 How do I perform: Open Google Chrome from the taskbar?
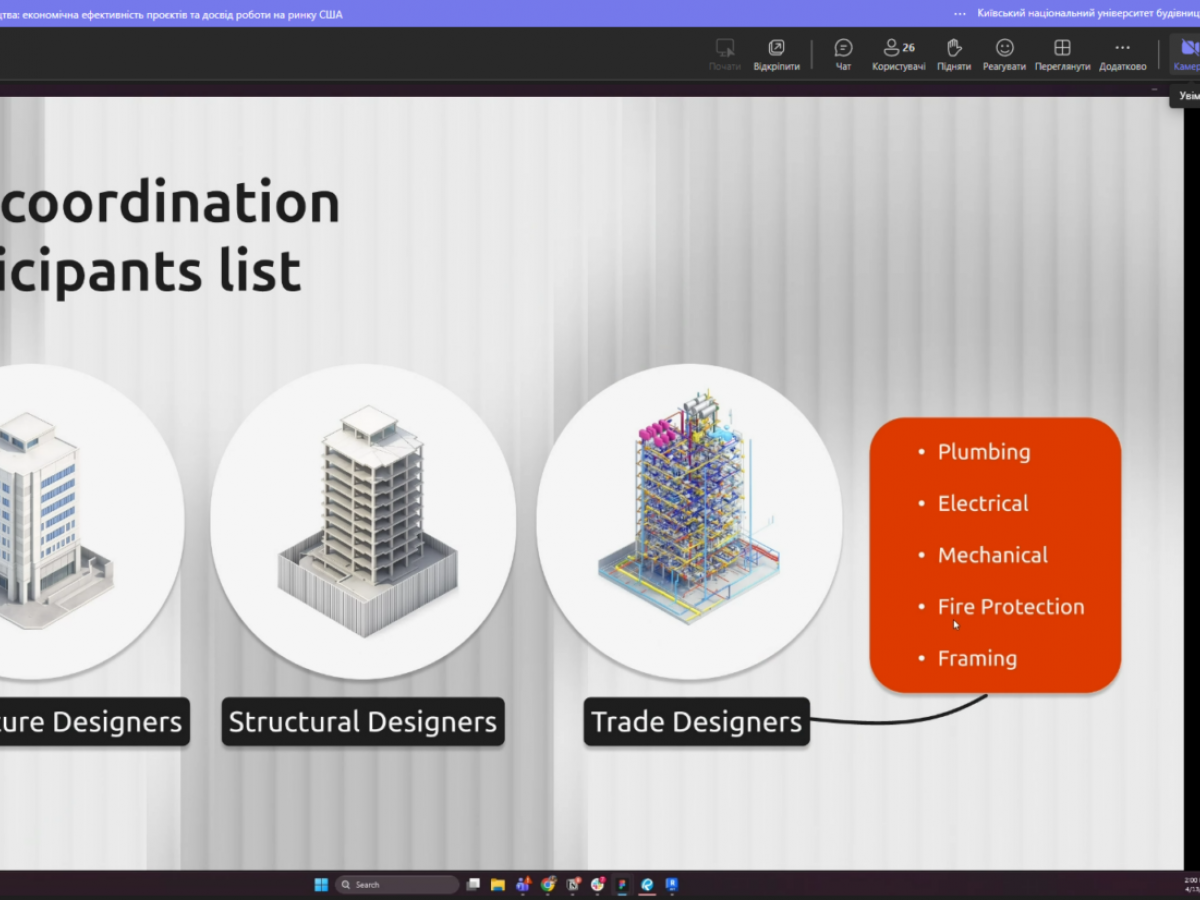point(548,885)
